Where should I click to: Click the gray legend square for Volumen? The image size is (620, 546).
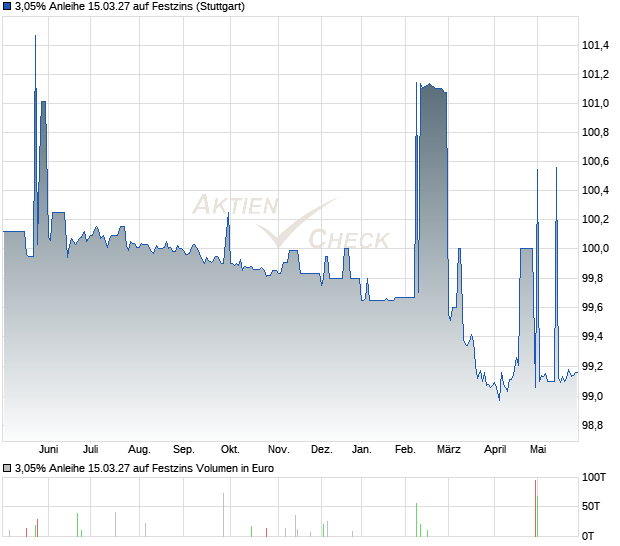pyautogui.click(x=7, y=469)
